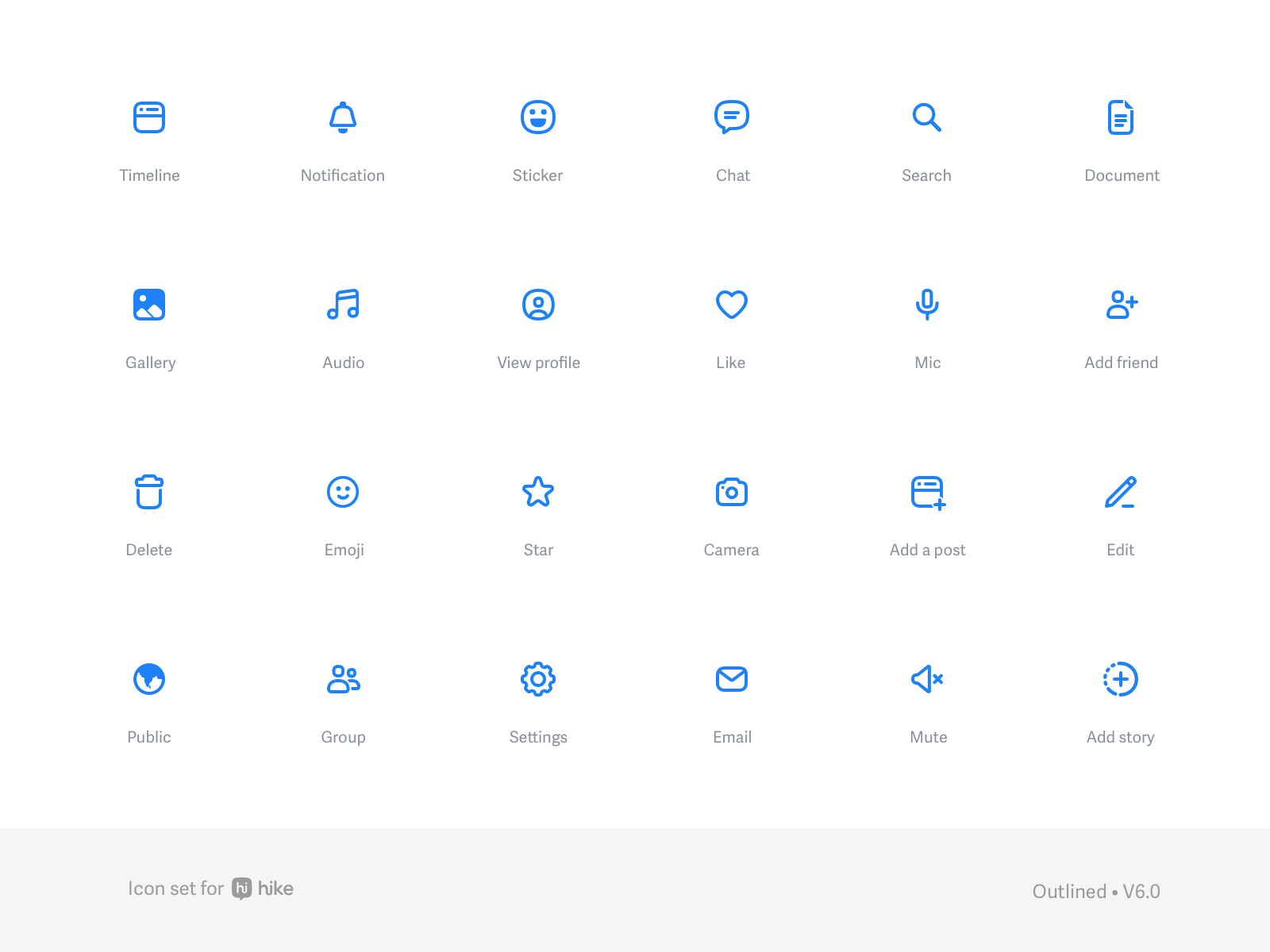Click the Gallery image icon

tap(149, 305)
